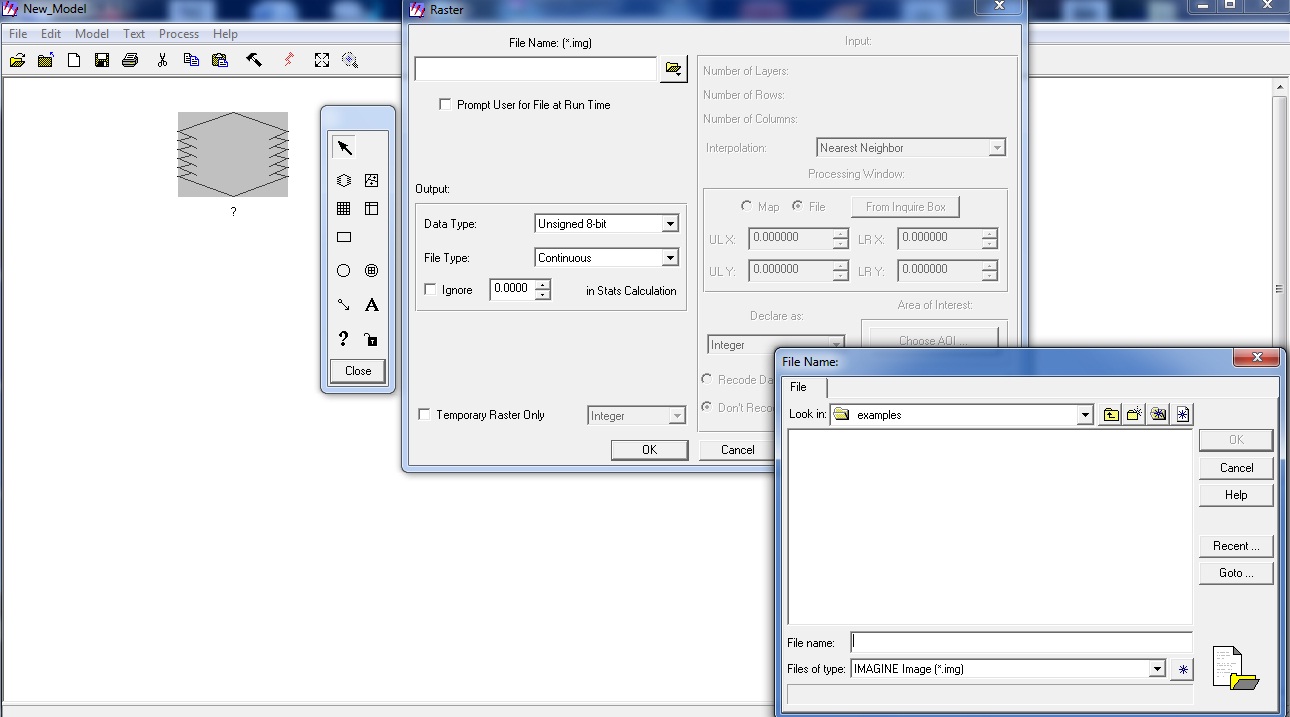The image size is (1290, 717).
Task: Open the Edit menu
Action: point(51,34)
